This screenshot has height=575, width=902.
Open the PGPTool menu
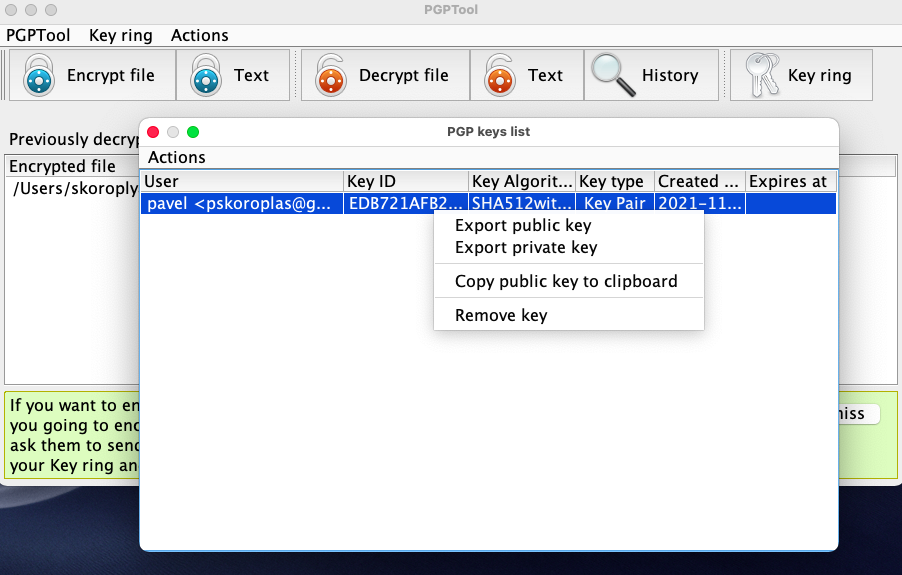point(38,36)
